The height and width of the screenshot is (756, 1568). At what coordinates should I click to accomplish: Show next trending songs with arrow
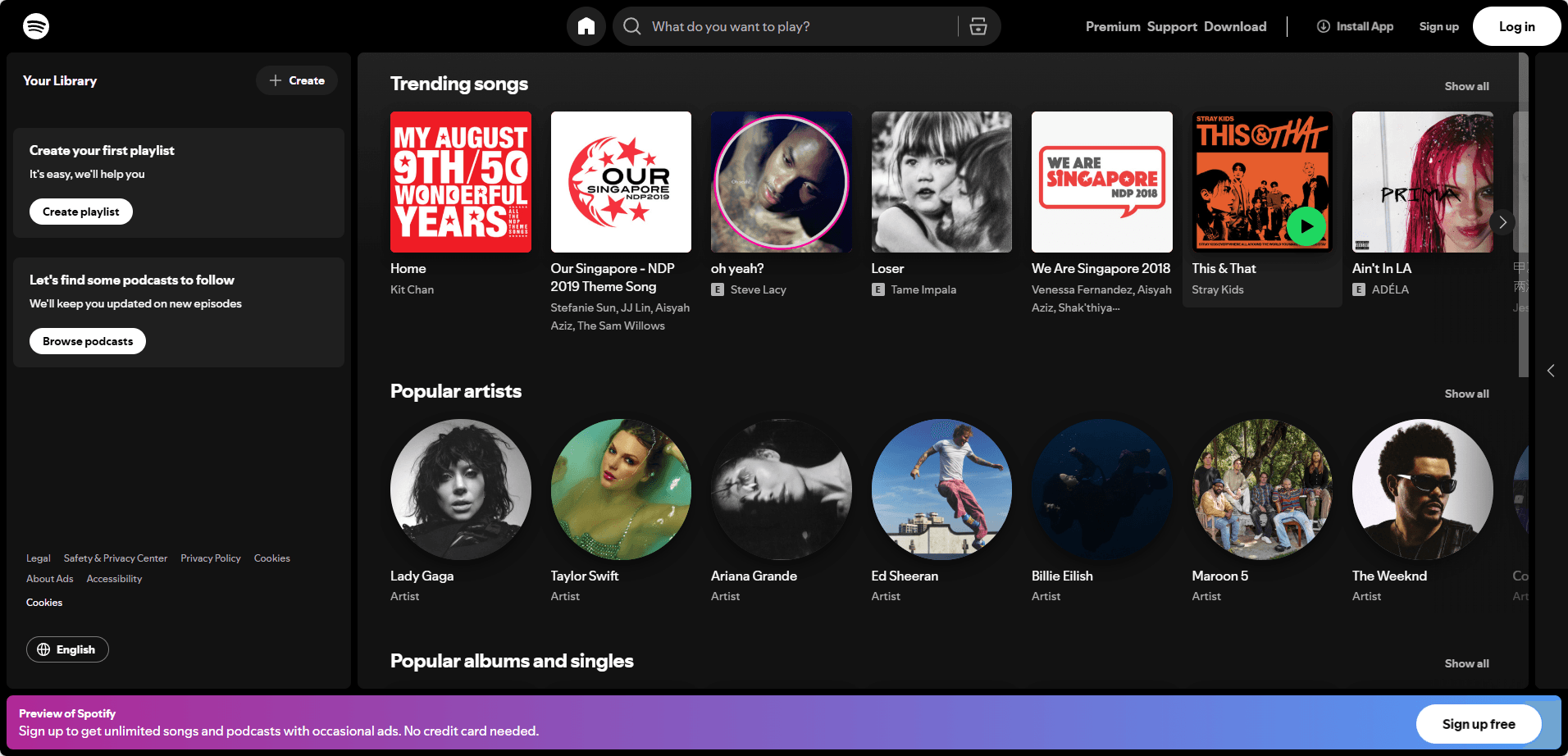point(1502,222)
